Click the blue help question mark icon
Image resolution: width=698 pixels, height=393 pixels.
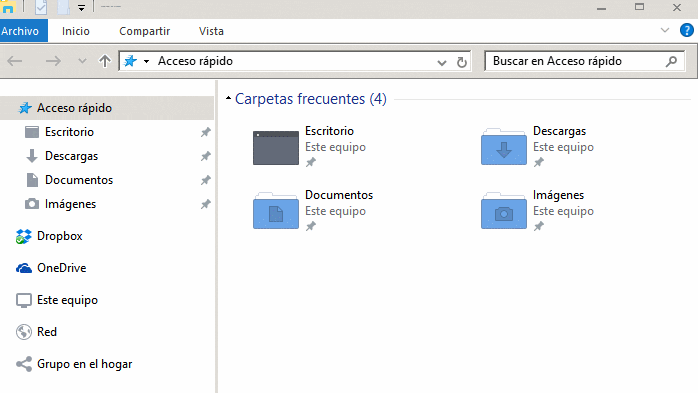(x=686, y=30)
